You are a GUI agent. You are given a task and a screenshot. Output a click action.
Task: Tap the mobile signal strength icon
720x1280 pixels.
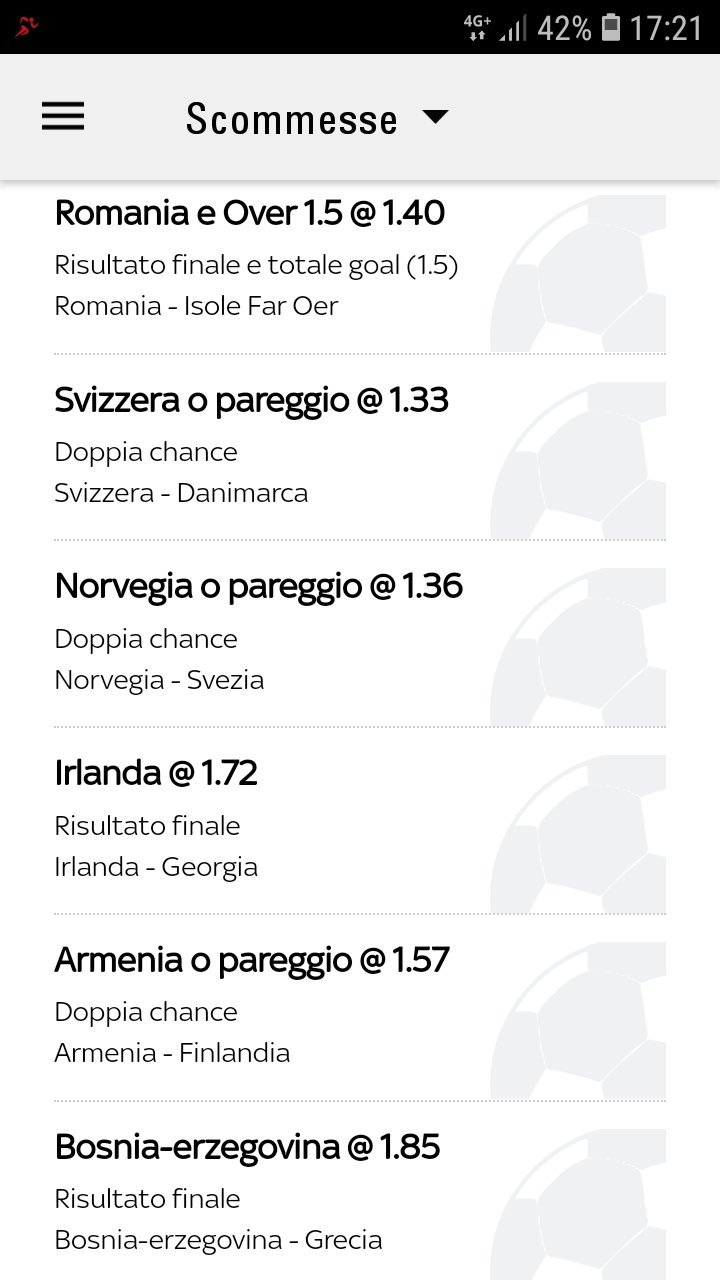(x=513, y=29)
